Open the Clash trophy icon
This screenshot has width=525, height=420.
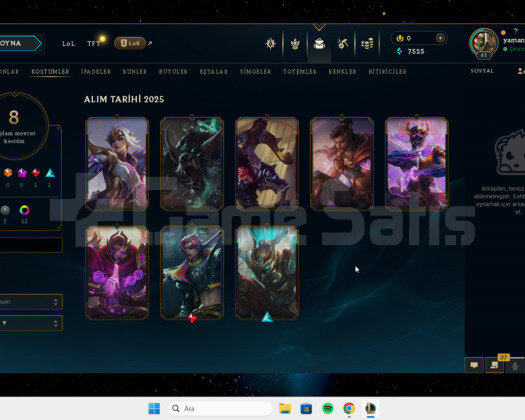tap(295, 44)
